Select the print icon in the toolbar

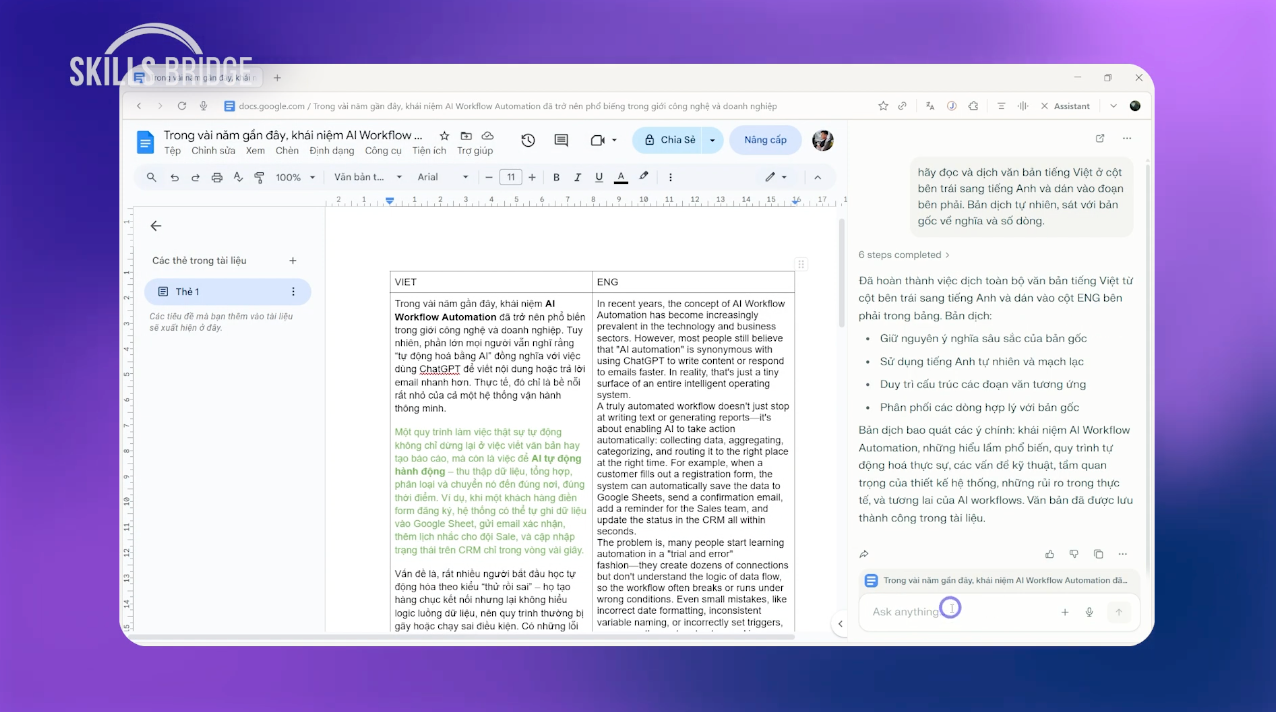pyautogui.click(x=215, y=177)
